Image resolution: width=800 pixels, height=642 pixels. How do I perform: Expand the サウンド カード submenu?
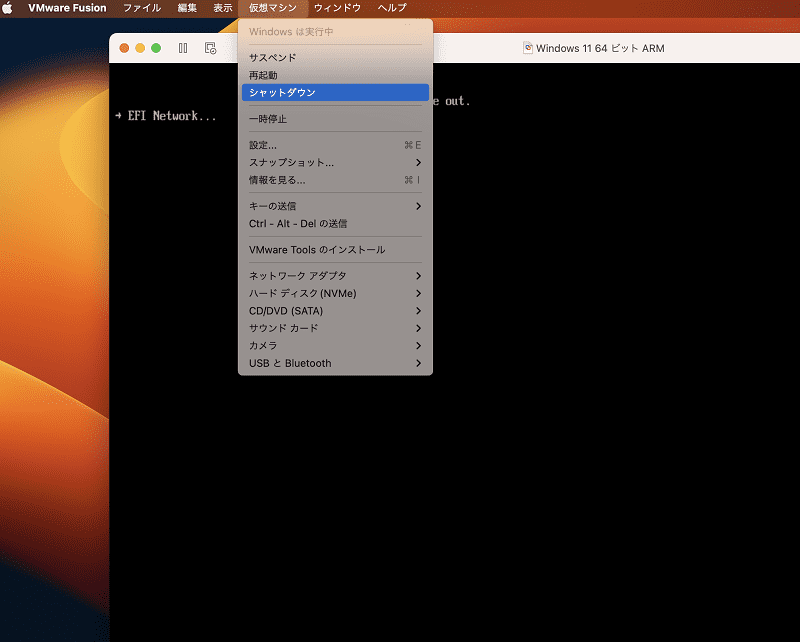click(335, 328)
